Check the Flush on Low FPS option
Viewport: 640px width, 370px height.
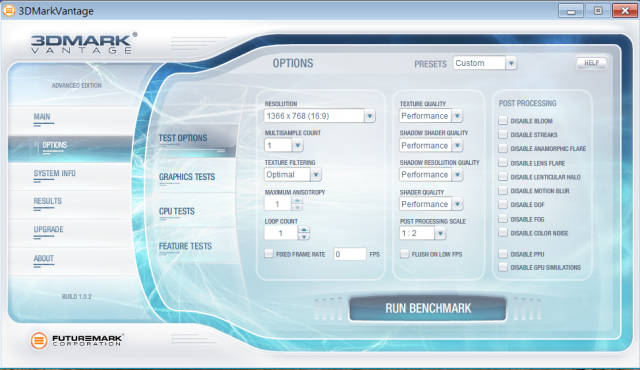(404, 254)
